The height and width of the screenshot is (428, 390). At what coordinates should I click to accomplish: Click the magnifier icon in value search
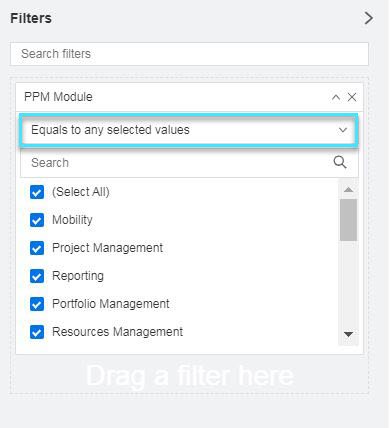[x=340, y=162]
